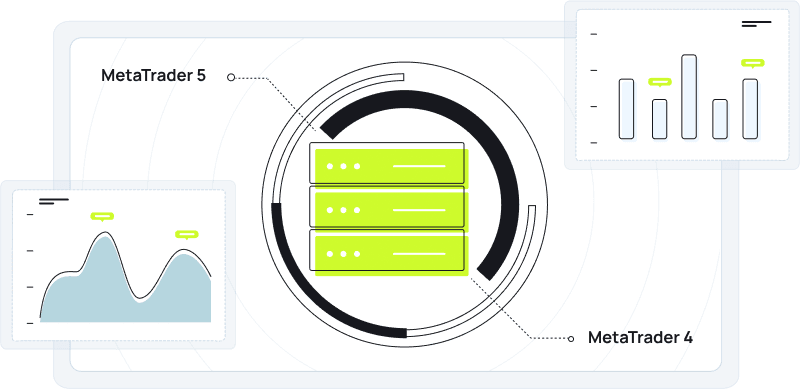Click the small circle next to MetaTrader 4
The height and width of the screenshot is (390, 800).
coord(571,338)
